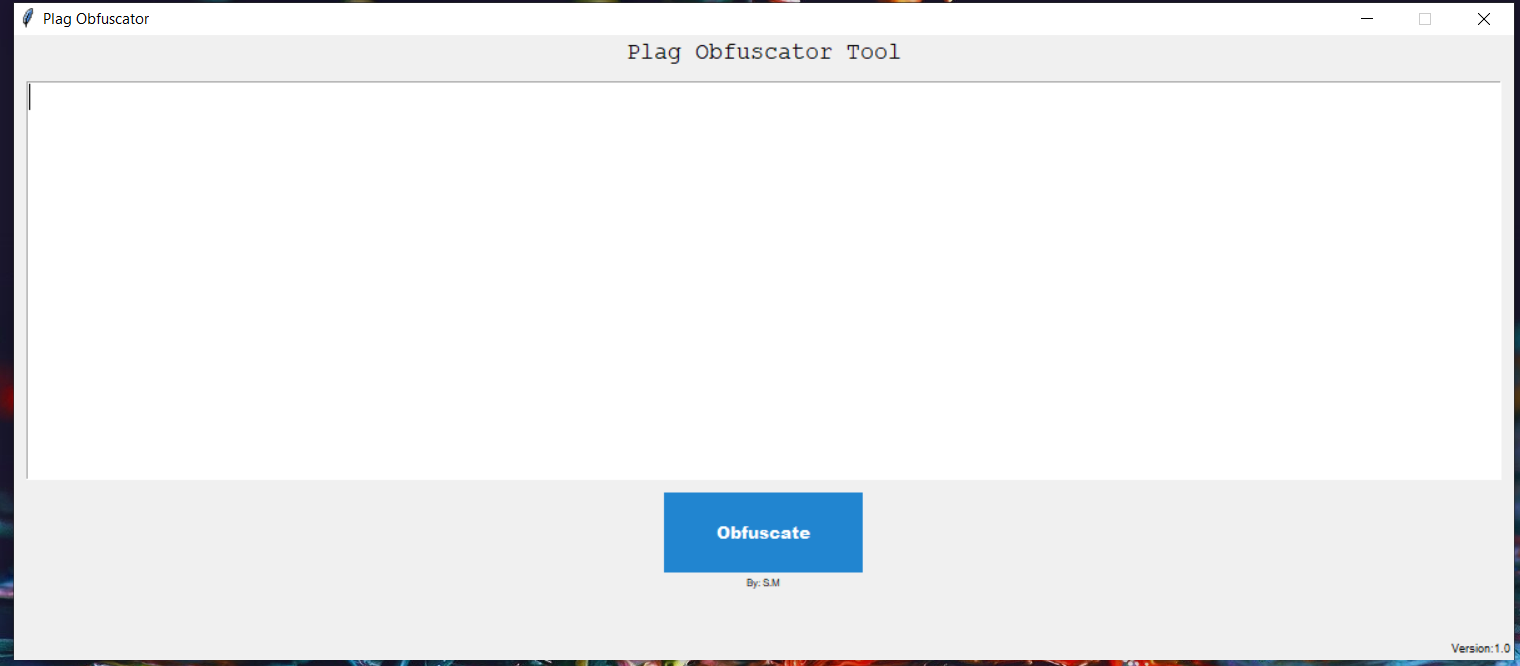Screen dimensions: 1520x666
Task: Click the center of the white text area
Action: 763,280
